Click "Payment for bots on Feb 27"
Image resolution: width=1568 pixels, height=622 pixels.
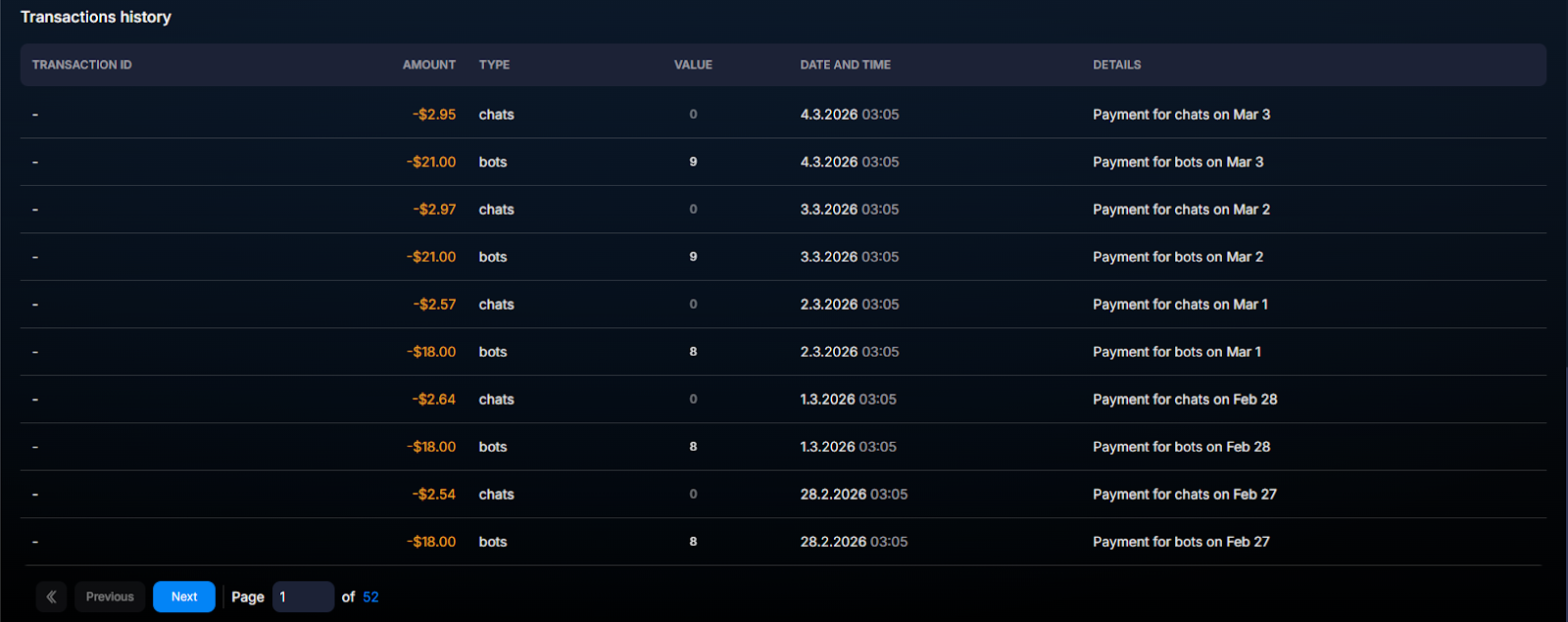(1182, 542)
